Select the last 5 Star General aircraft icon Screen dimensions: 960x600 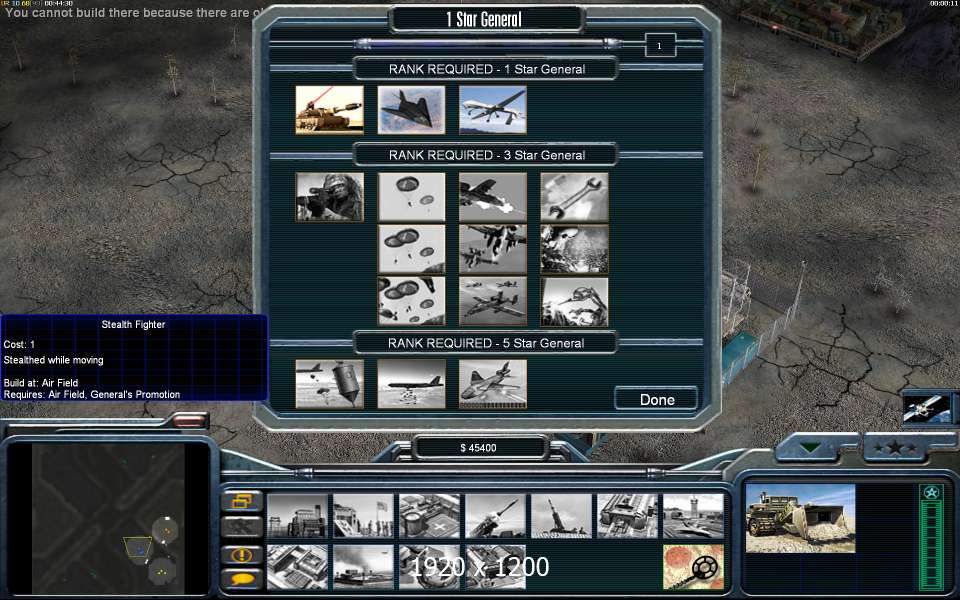coord(493,384)
